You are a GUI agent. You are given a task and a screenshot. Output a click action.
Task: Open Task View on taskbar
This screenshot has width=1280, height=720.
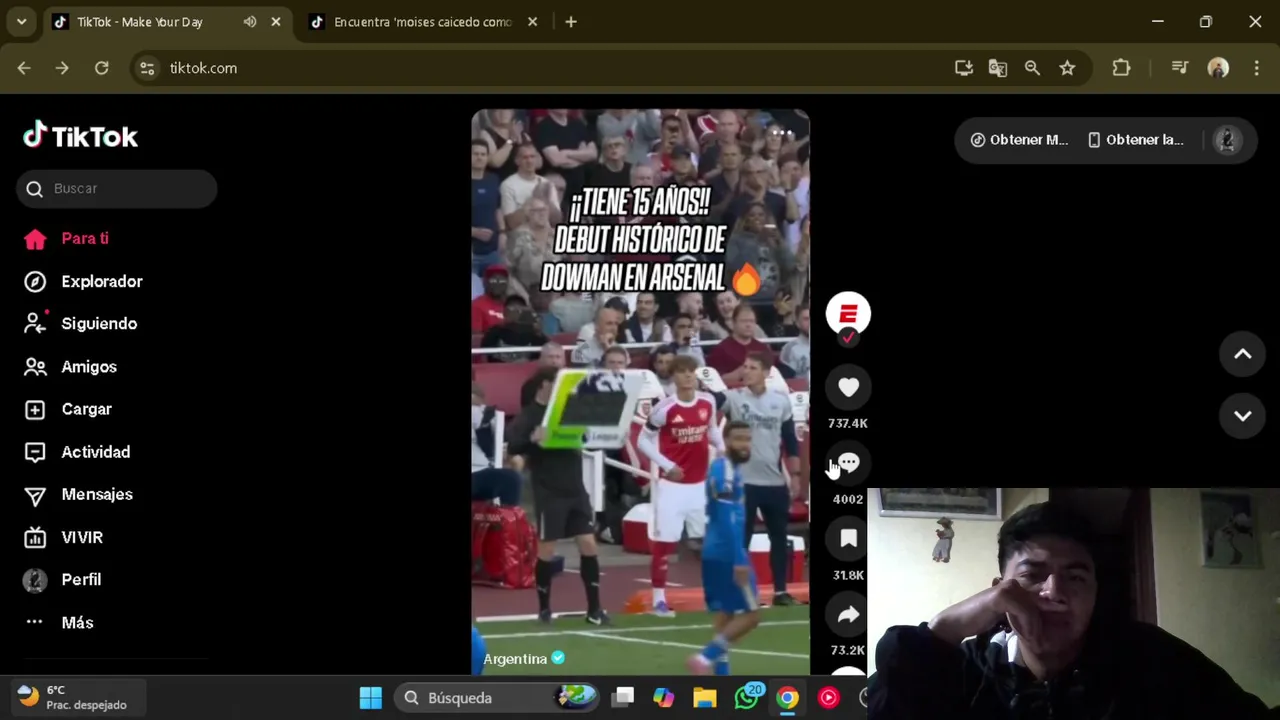point(623,698)
